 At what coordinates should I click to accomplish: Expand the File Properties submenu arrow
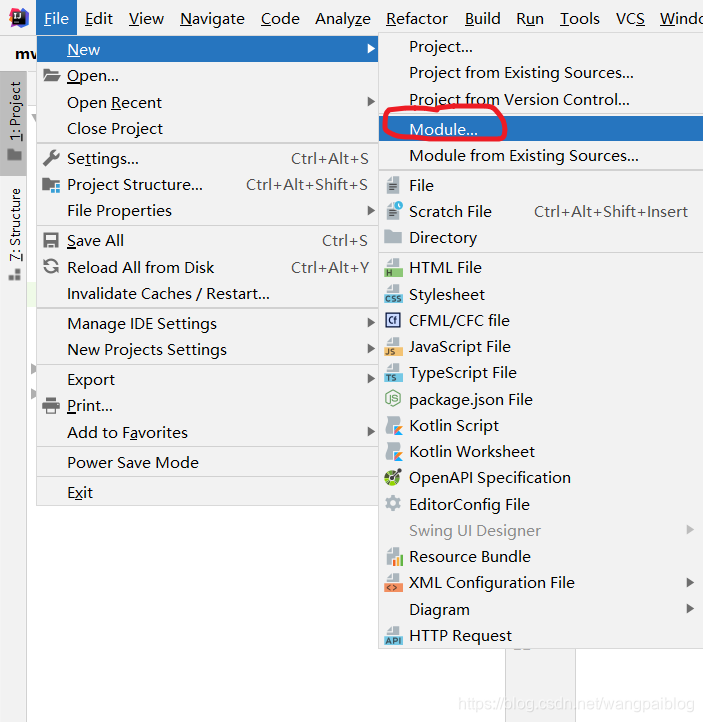(371, 210)
